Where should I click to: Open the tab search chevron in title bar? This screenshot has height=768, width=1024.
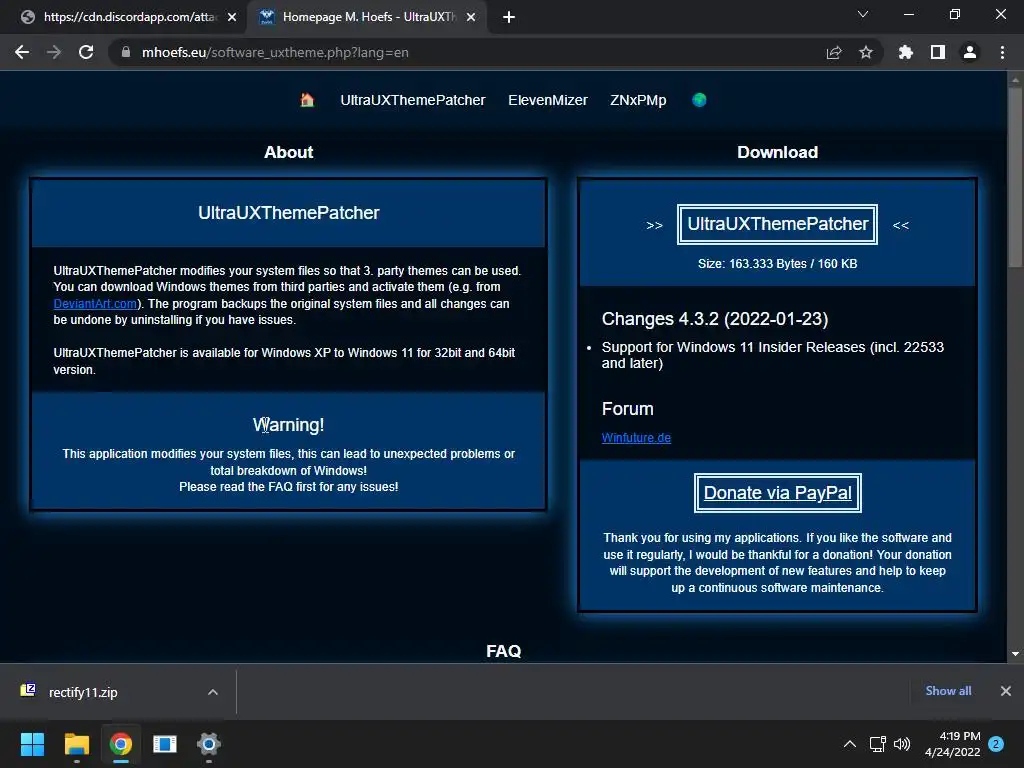point(863,14)
